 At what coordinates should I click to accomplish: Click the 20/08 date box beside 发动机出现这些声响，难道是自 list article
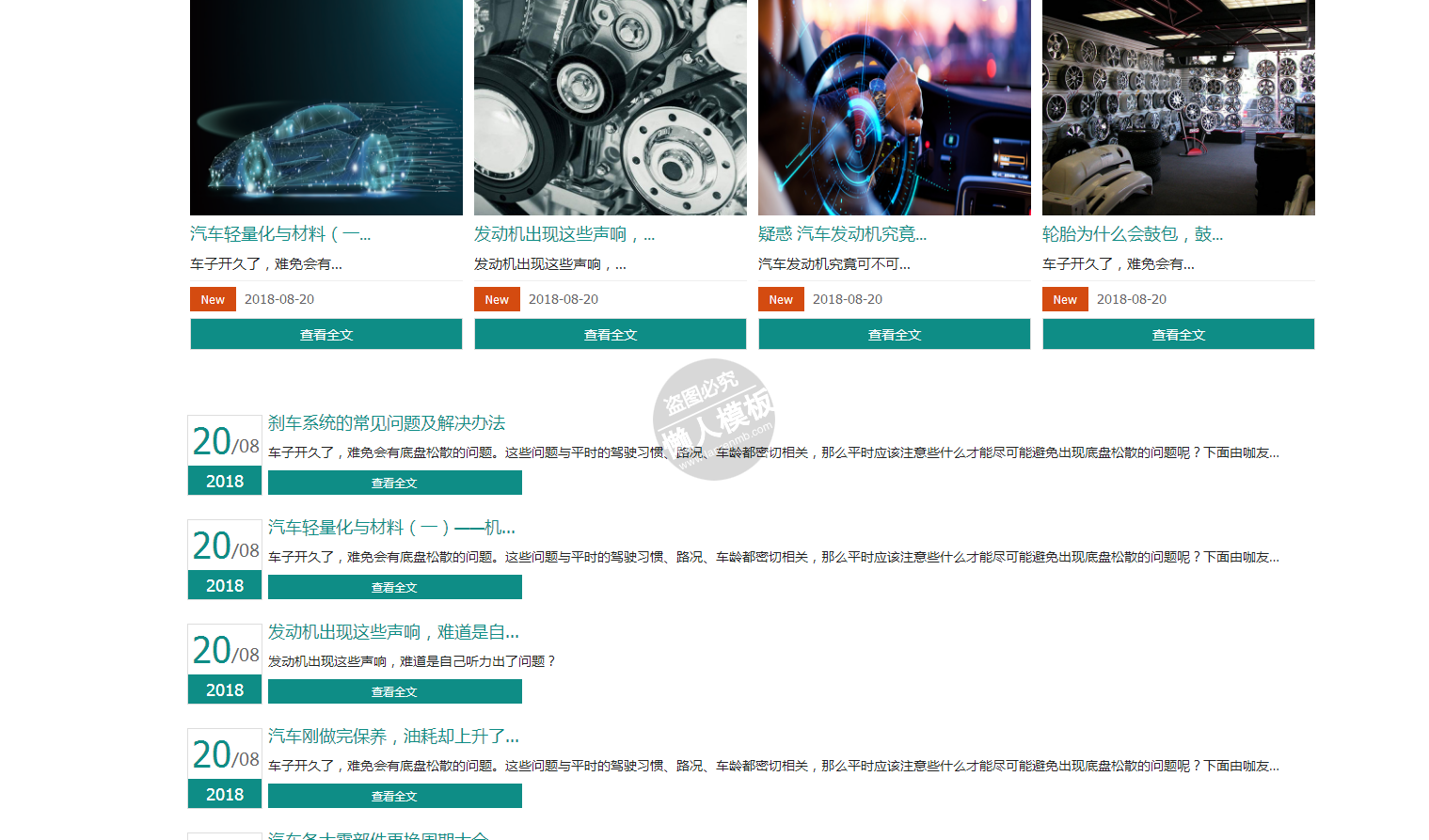(x=225, y=663)
